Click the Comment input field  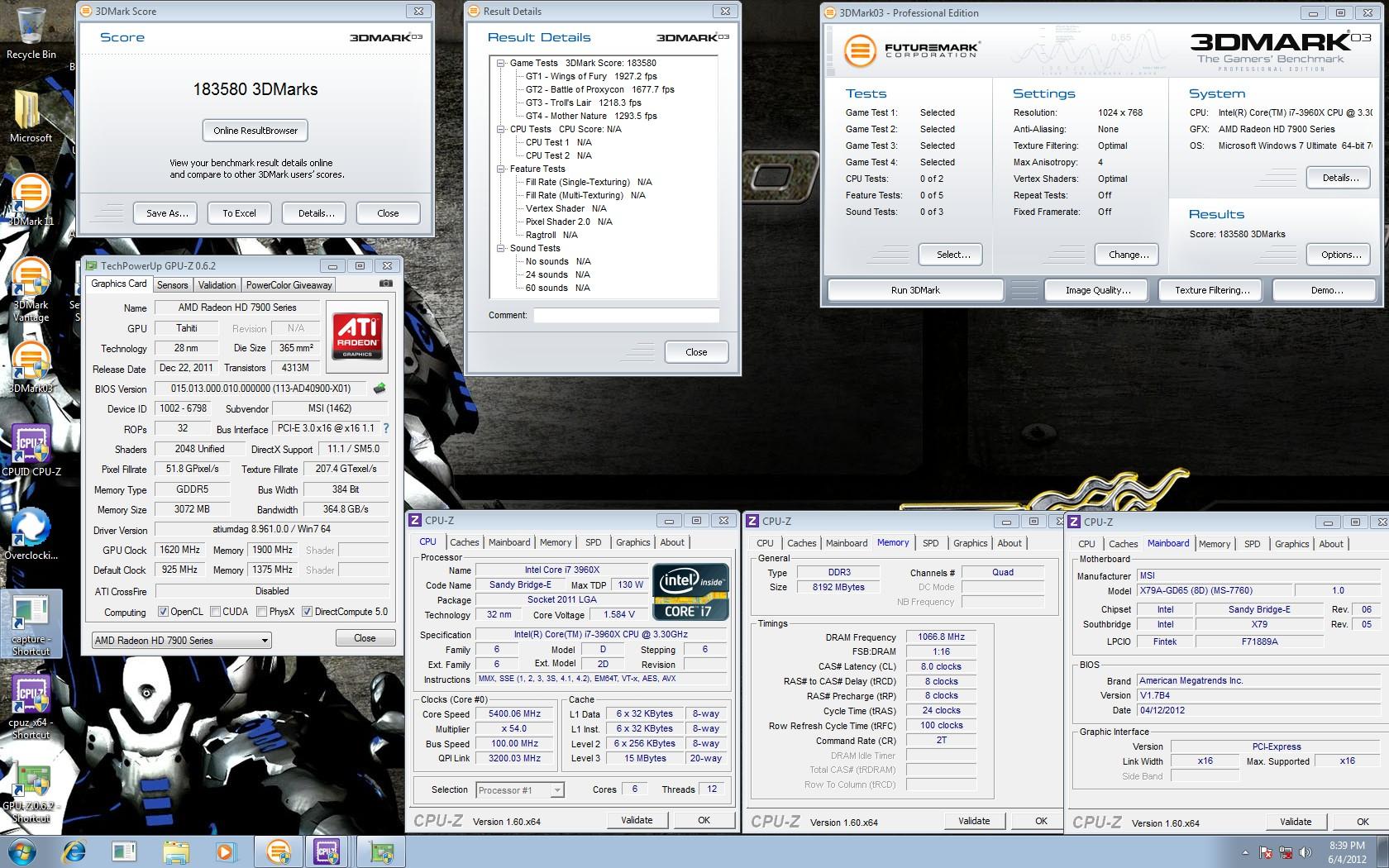[626, 315]
